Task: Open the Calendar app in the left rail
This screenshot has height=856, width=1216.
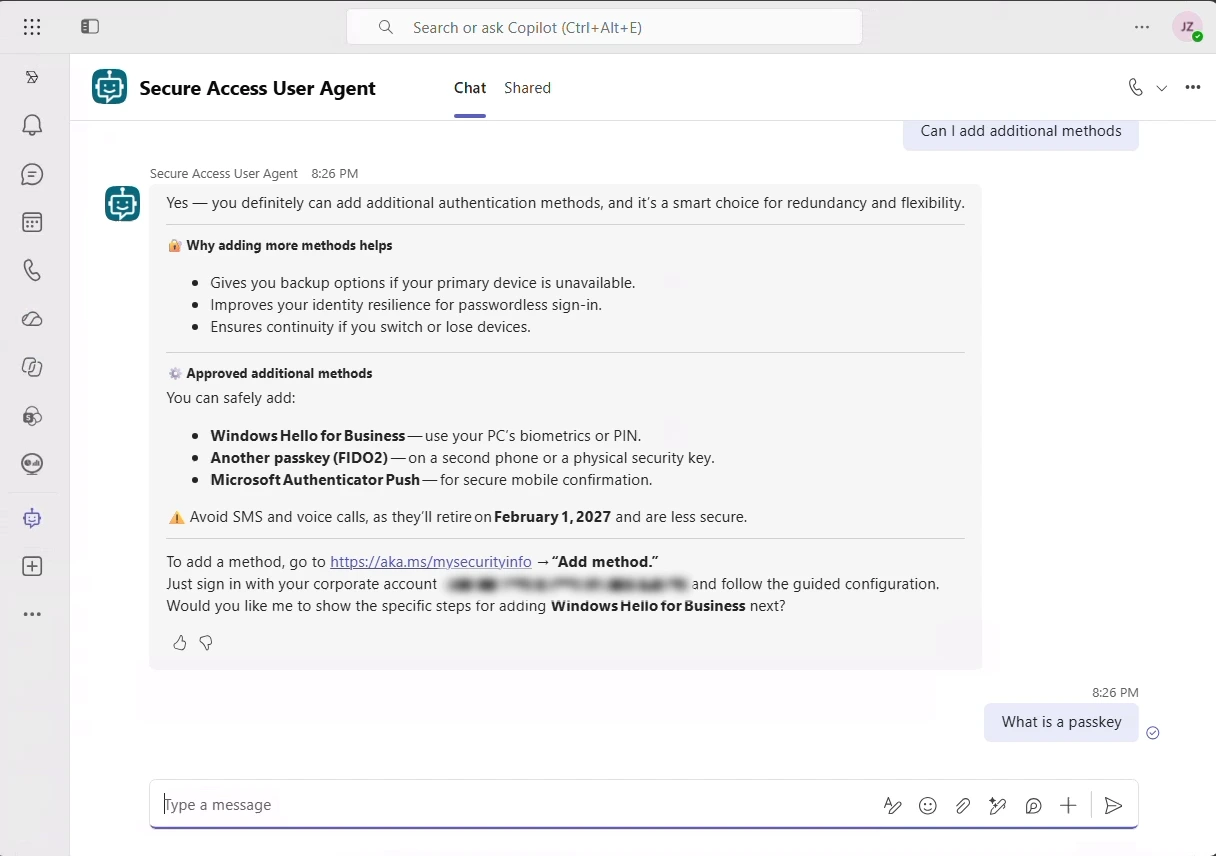Action: (x=32, y=222)
